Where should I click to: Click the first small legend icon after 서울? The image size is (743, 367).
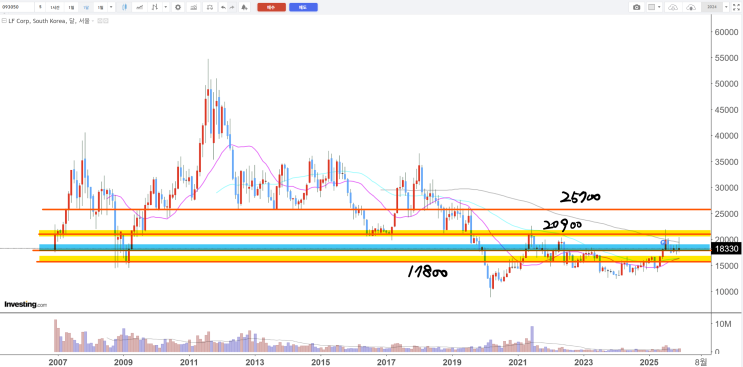point(100,21)
